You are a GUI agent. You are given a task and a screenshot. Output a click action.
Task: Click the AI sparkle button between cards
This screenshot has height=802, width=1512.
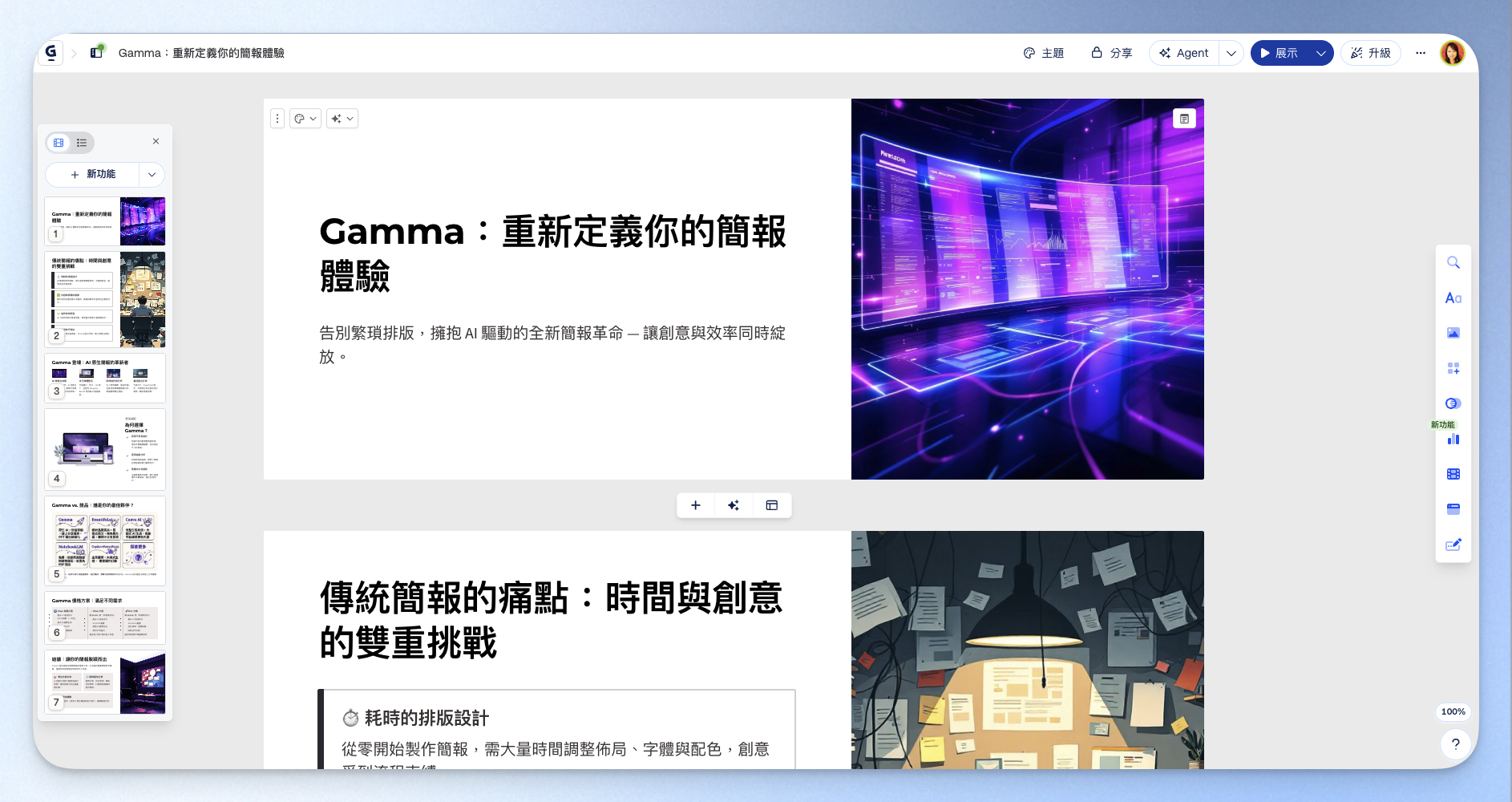(734, 505)
